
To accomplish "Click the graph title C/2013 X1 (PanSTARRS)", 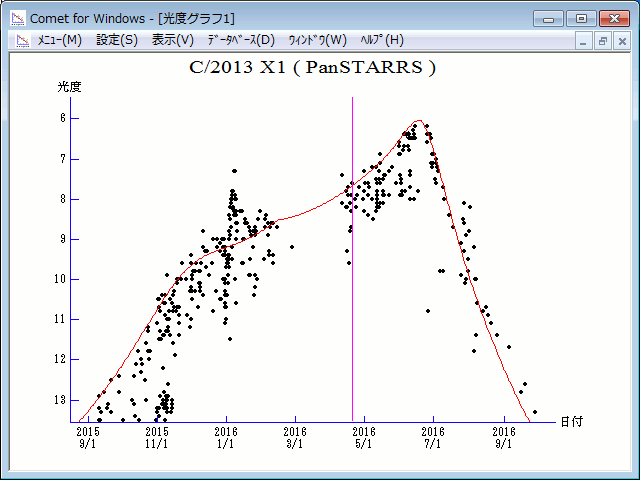I will point(312,67).
